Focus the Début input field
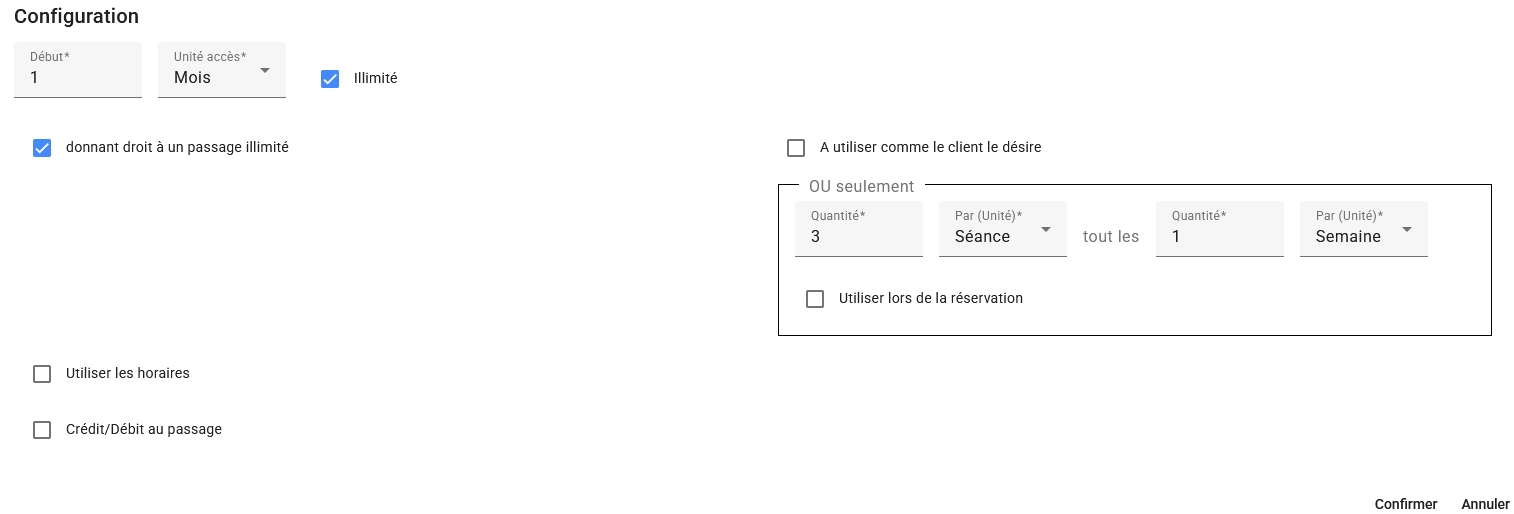The image size is (1514, 514). click(x=78, y=76)
